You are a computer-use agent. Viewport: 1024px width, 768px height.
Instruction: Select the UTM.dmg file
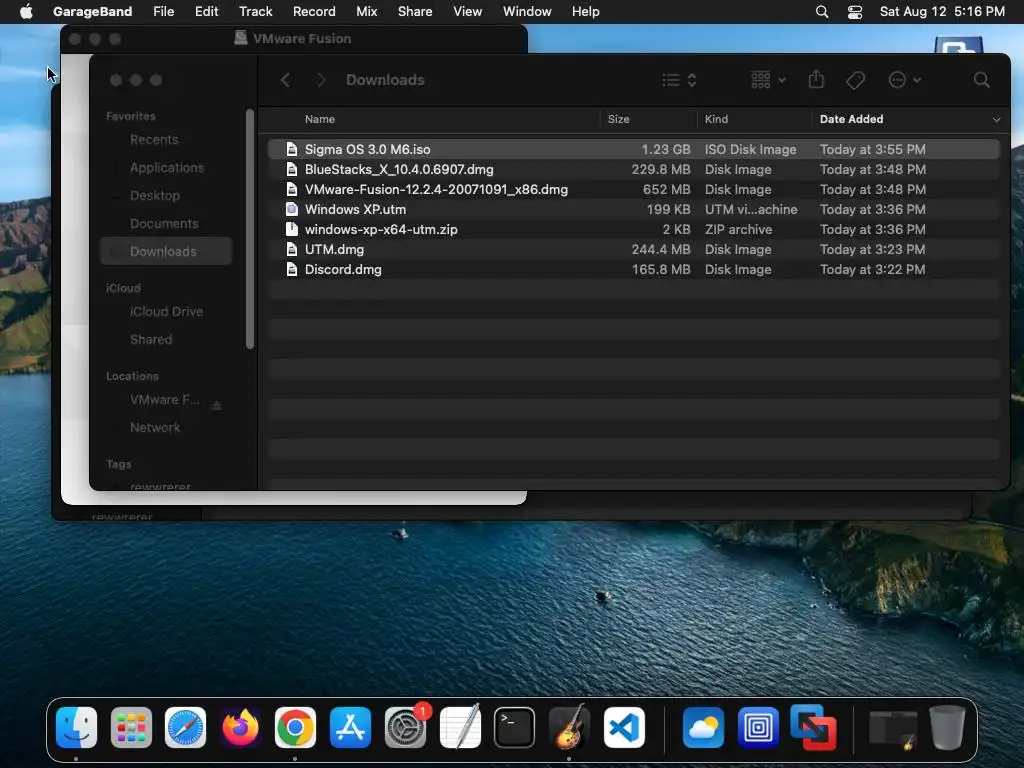[633, 249]
